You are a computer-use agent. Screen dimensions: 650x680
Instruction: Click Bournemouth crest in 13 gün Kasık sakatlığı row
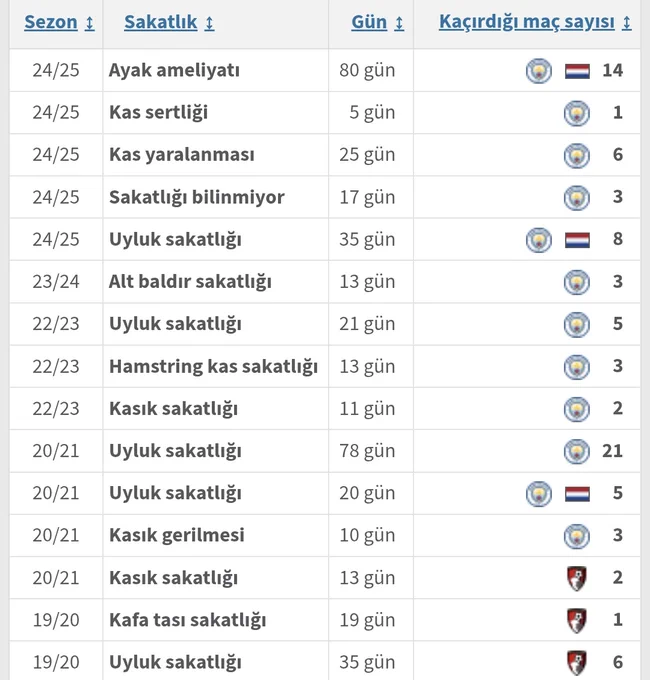[577, 578]
